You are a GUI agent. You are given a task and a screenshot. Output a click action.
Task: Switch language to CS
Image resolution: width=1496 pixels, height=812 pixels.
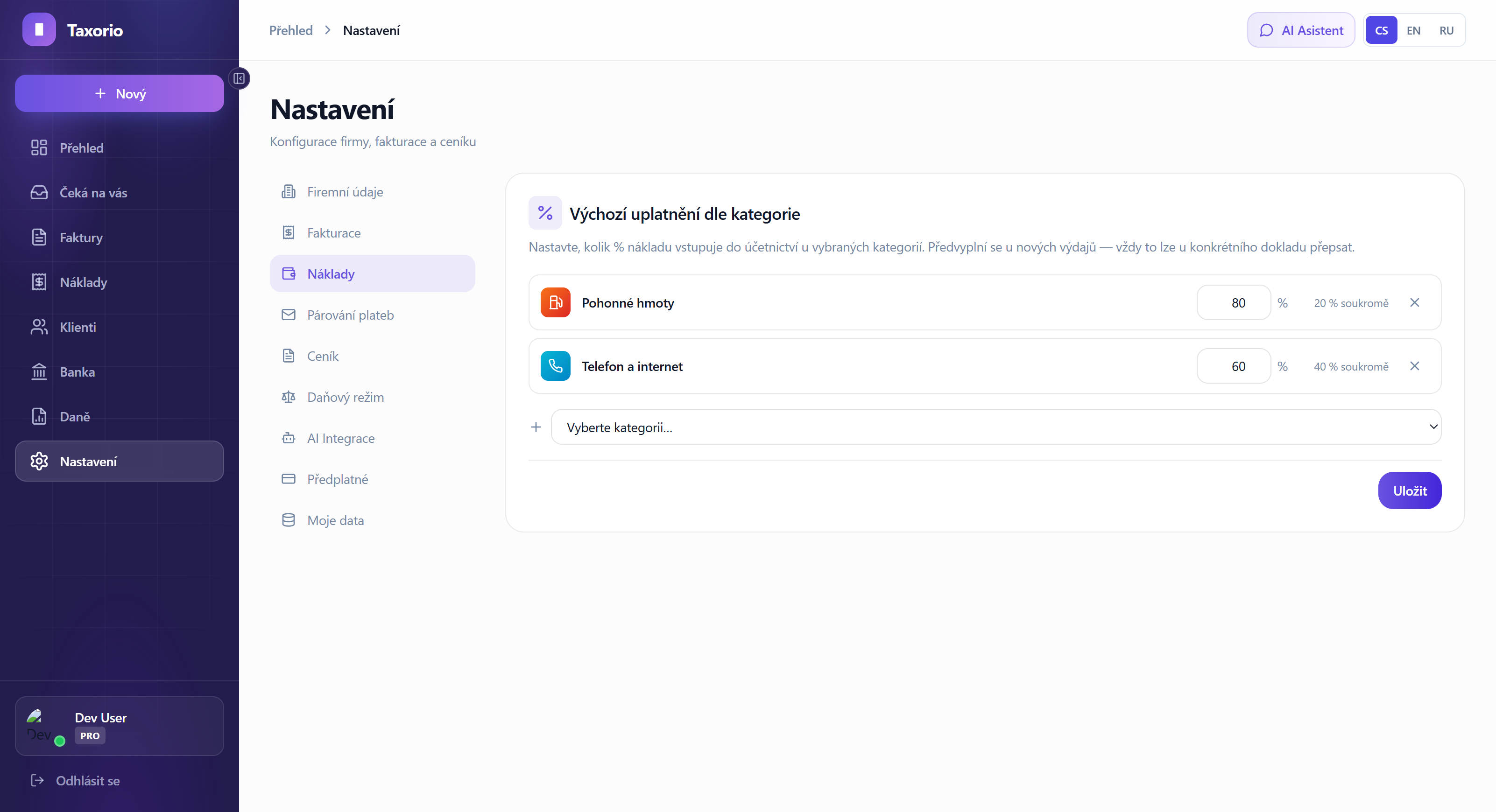(x=1381, y=30)
